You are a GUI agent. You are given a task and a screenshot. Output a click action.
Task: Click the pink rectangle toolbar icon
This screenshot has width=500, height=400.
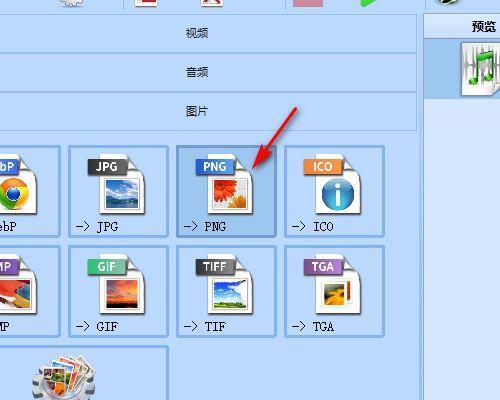[308, 3]
